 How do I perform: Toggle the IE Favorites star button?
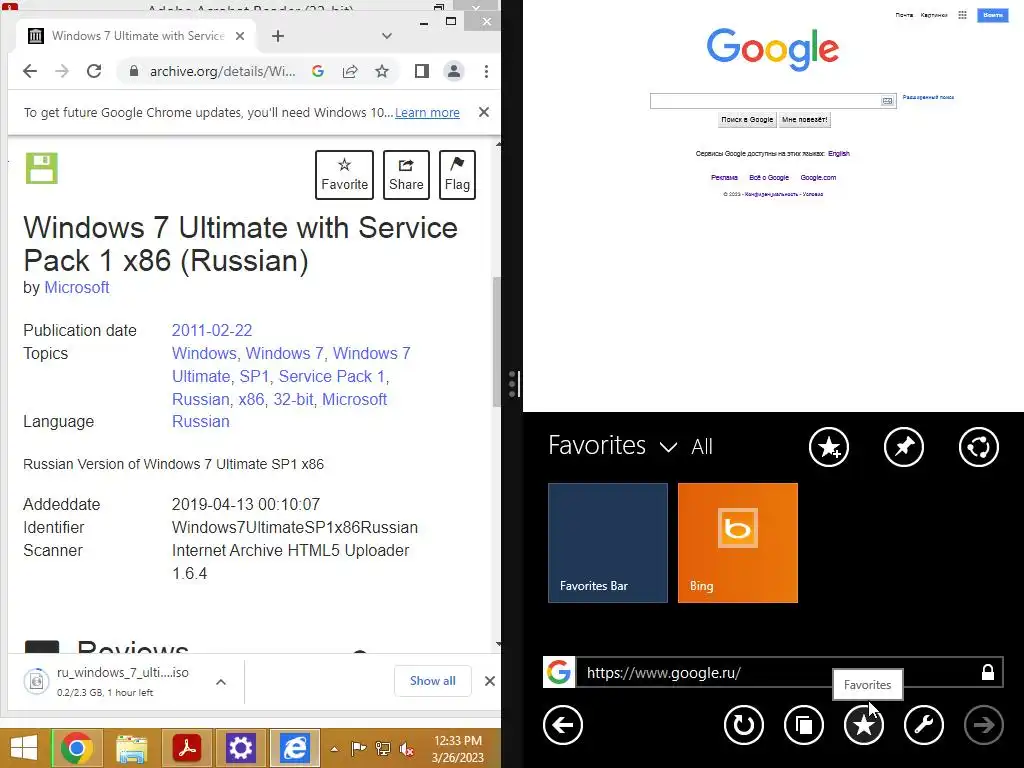click(864, 725)
